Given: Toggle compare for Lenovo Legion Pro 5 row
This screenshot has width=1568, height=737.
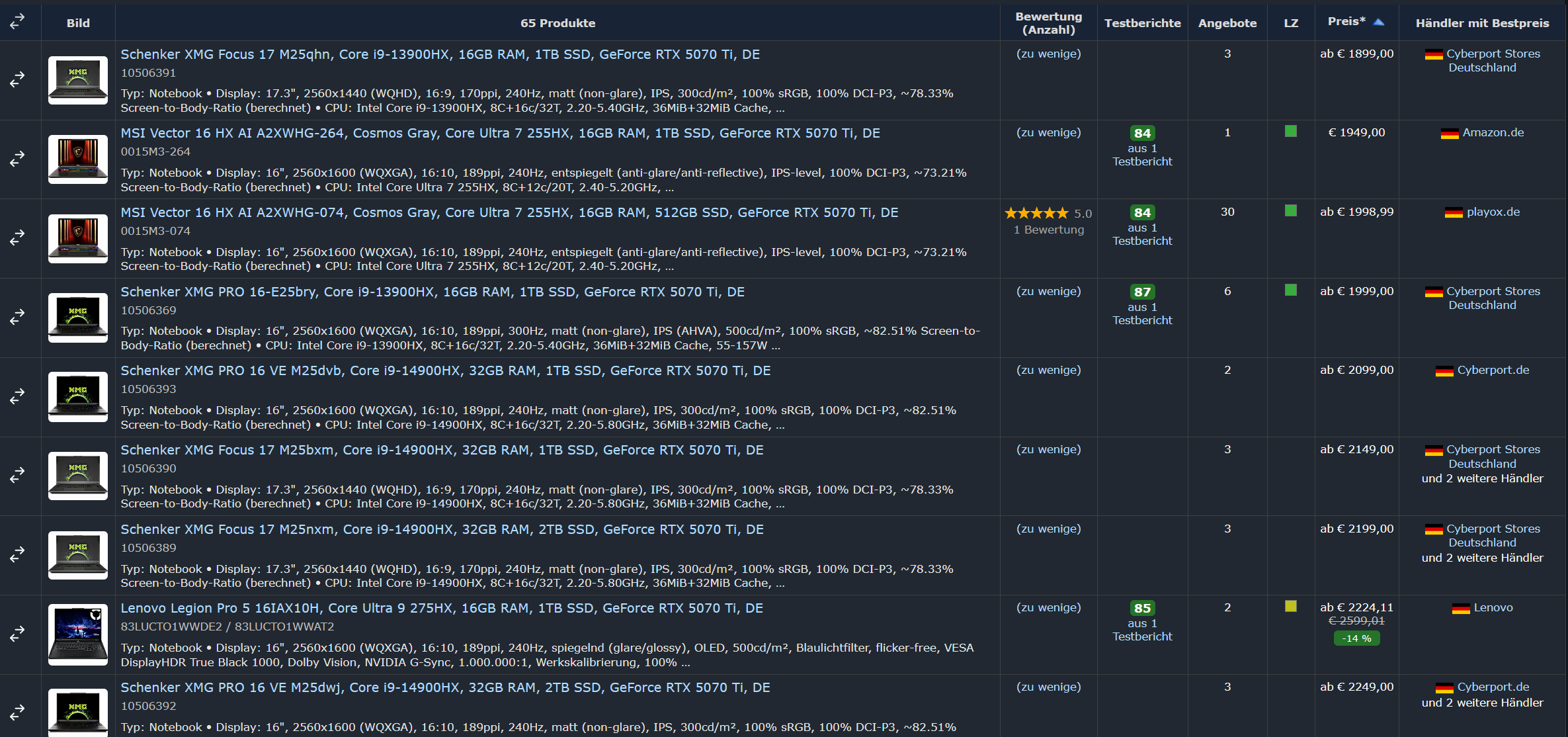Looking at the screenshot, I should 17,634.
